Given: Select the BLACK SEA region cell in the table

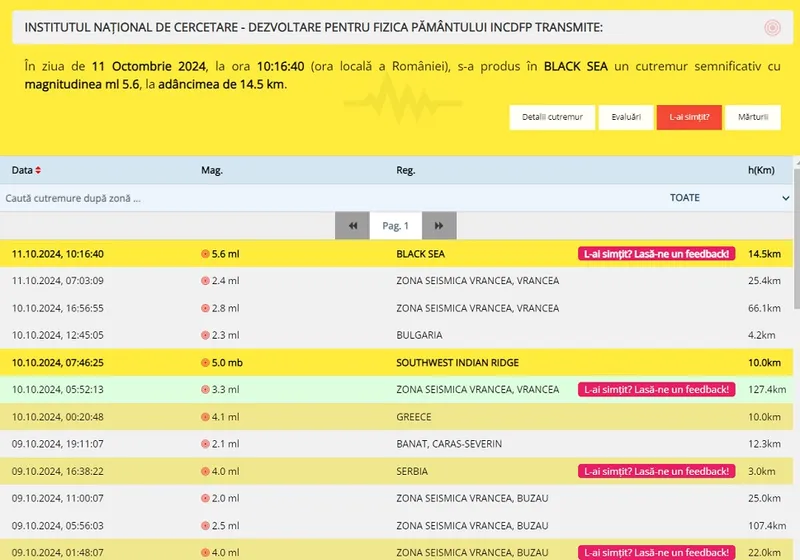Looking at the screenshot, I should [420, 254].
